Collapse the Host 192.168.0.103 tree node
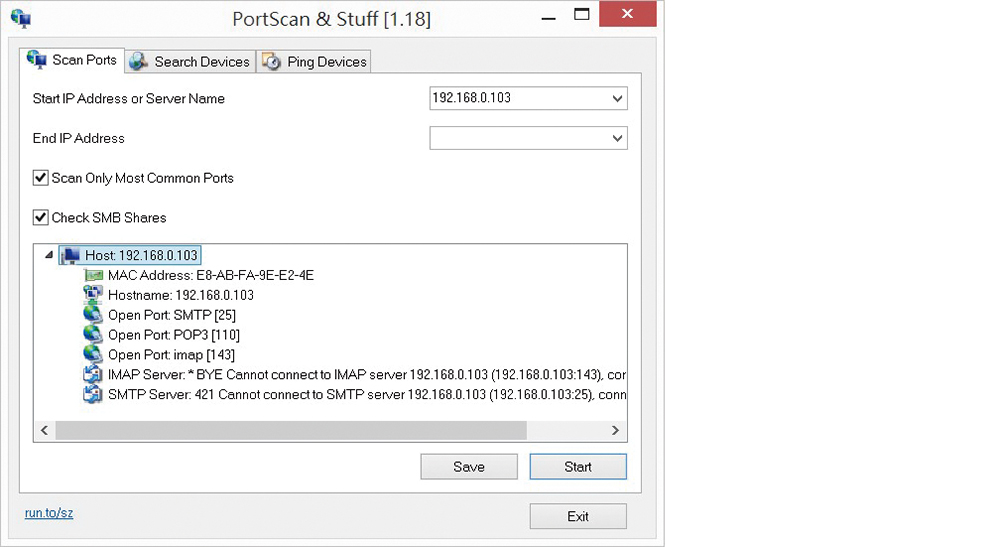This screenshot has width=1000, height=547. [x=48, y=255]
